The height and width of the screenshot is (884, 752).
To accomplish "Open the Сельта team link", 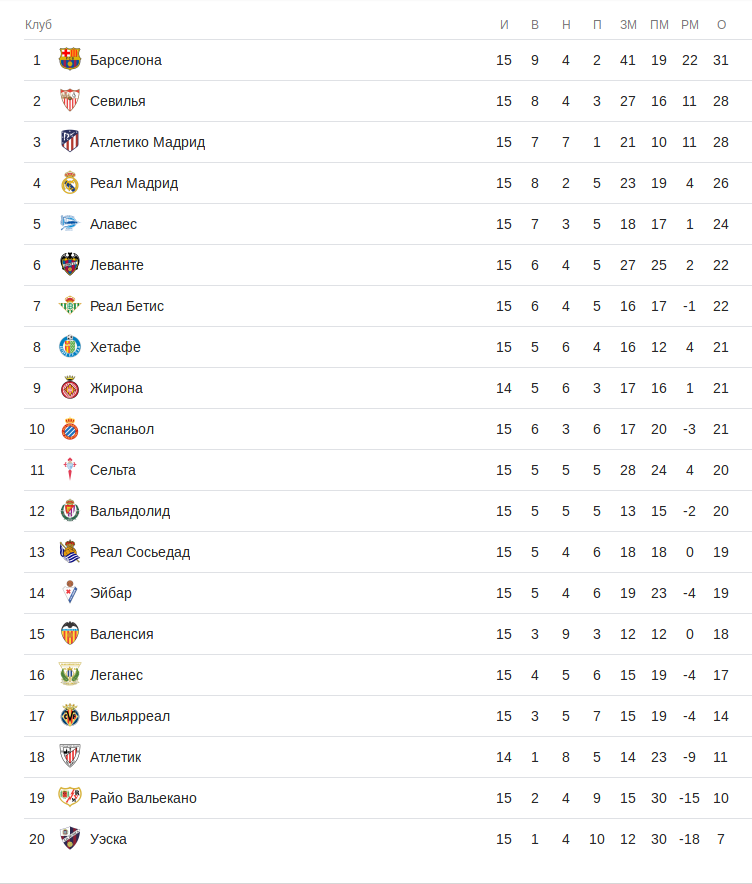I will pyautogui.click(x=113, y=470).
